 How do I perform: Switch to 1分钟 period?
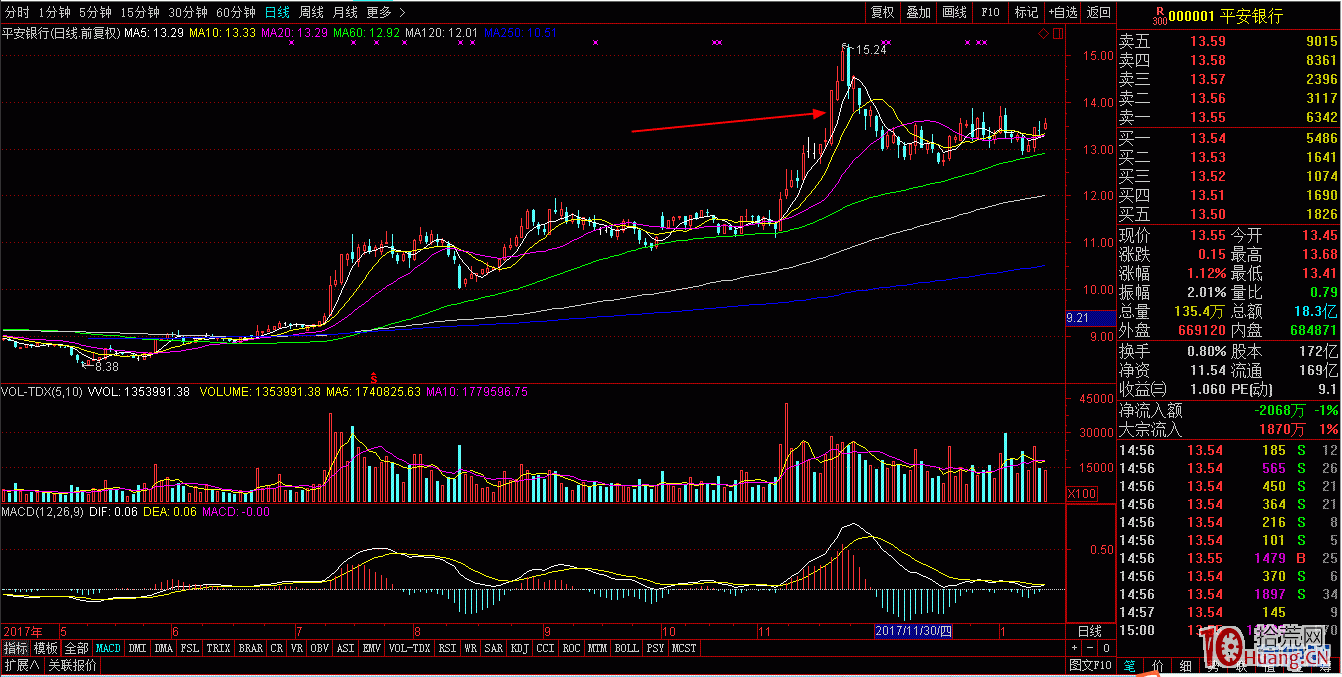[x=54, y=12]
